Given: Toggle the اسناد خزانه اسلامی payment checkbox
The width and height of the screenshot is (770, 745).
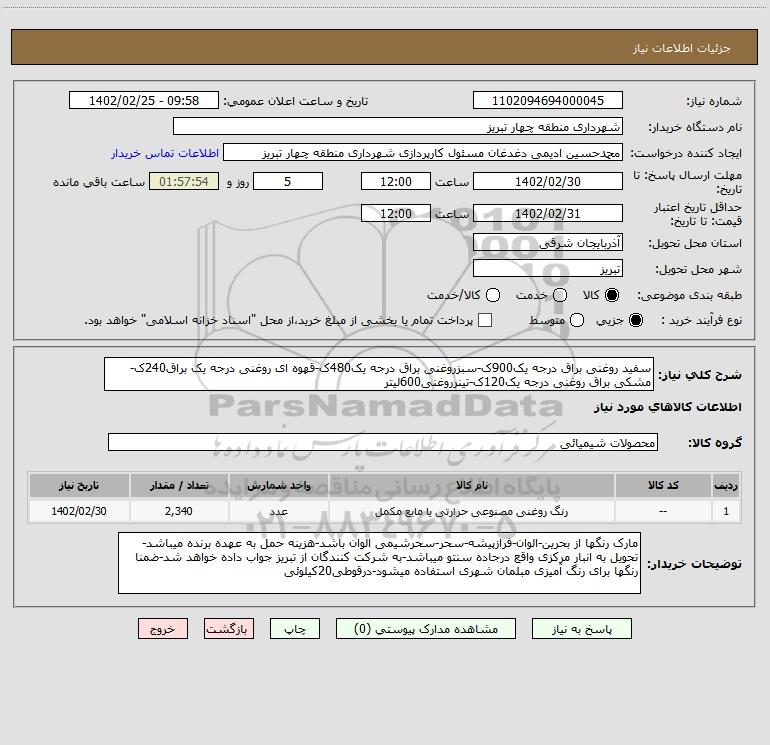Looking at the screenshot, I should (x=485, y=320).
